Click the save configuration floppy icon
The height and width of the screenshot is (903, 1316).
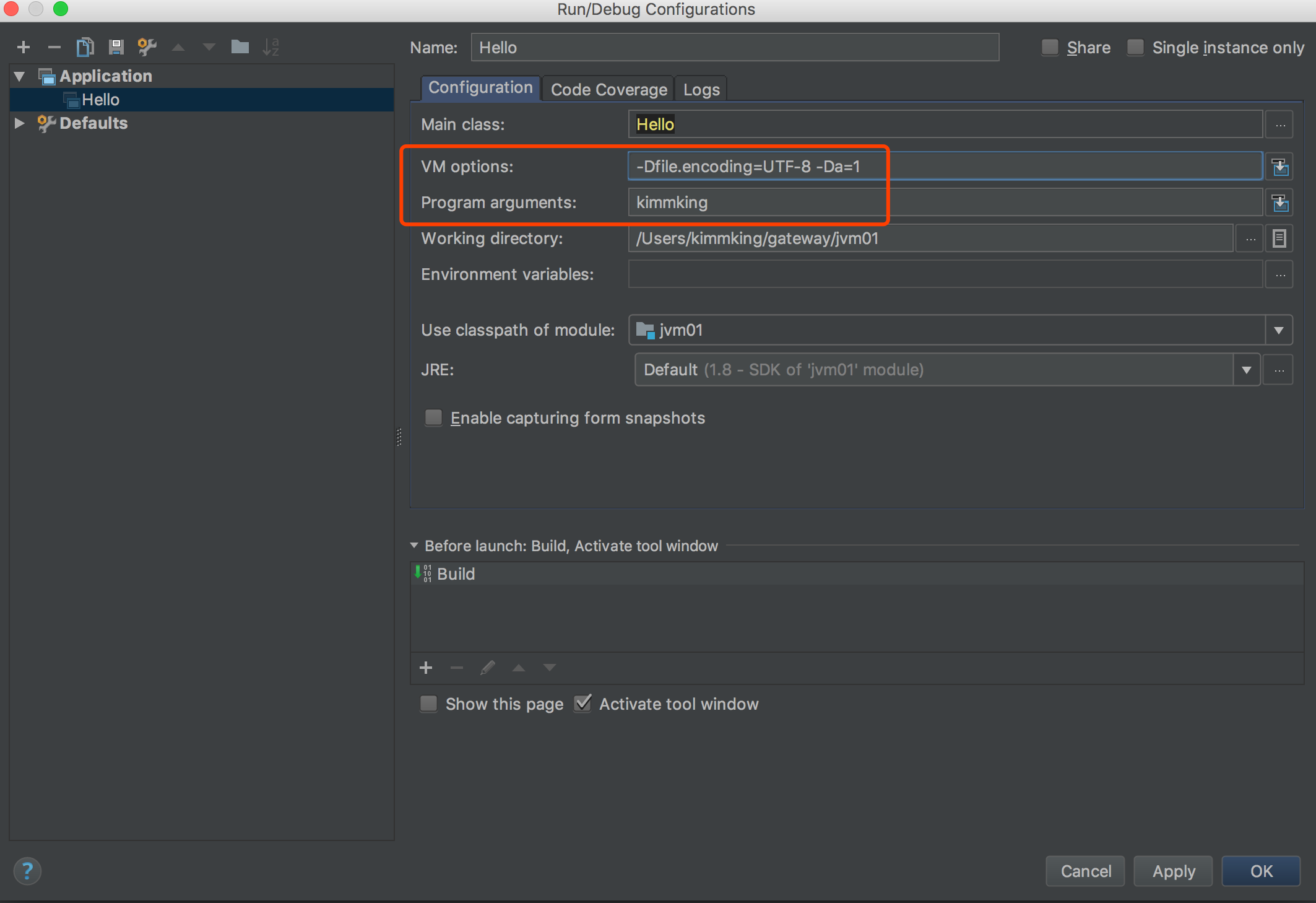tap(116, 47)
